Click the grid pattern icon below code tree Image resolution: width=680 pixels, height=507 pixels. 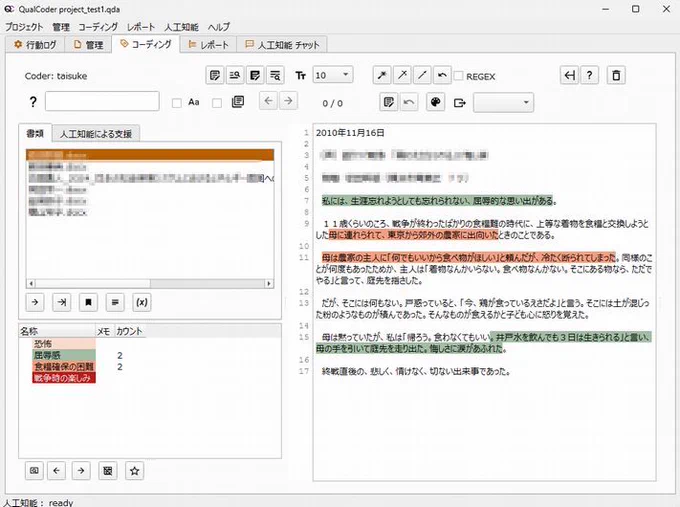point(108,471)
